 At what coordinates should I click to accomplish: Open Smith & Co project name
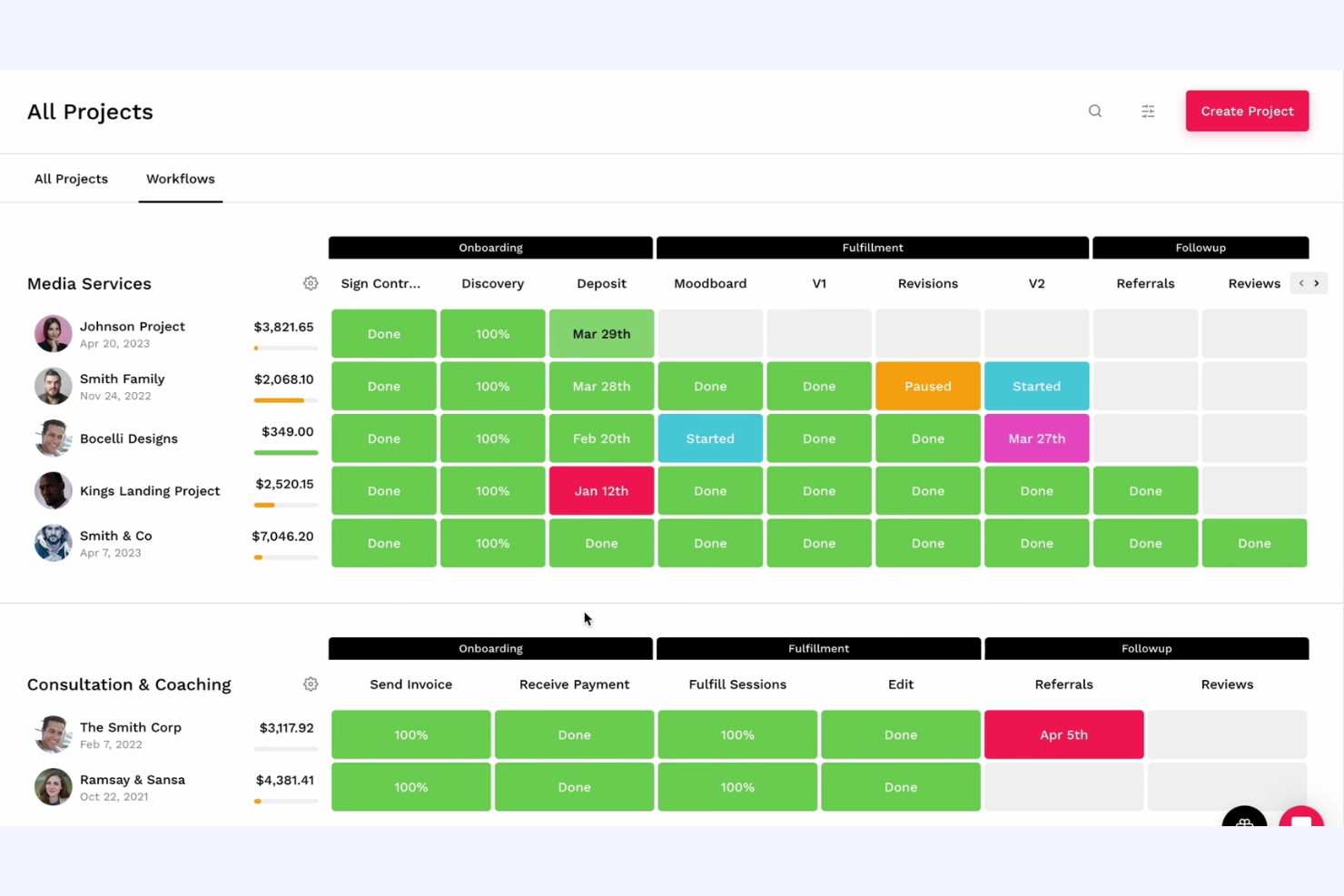pos(116,536)
